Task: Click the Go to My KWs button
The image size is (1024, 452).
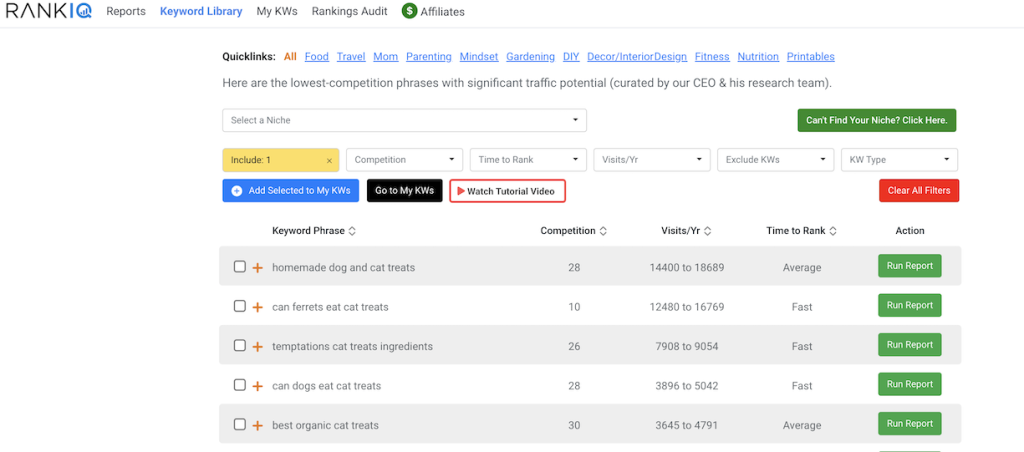Action: [405, 191]
